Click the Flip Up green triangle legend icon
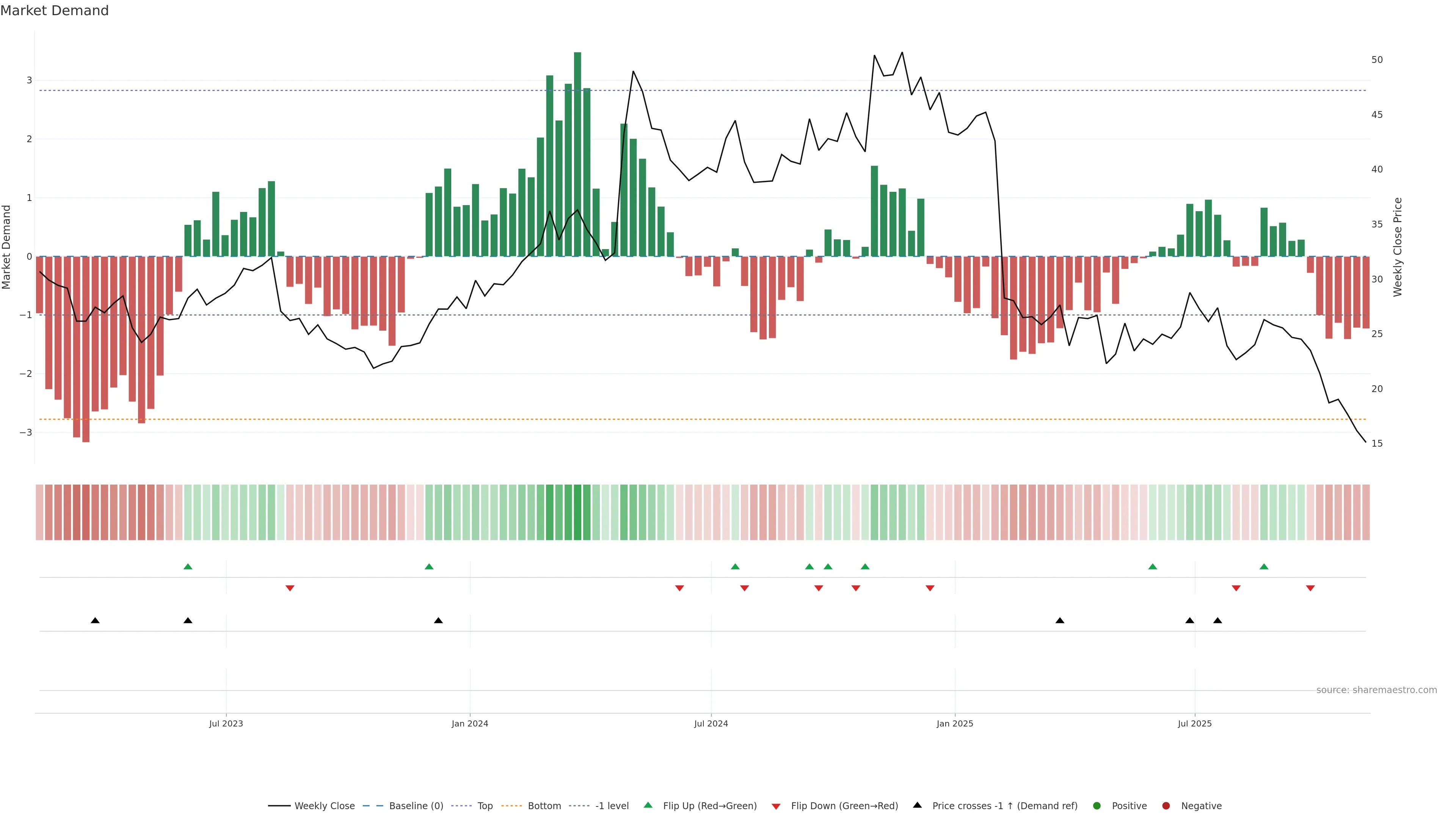This screenshot has height=819, width=1456. pyautogui.click(x=648, y=805)
